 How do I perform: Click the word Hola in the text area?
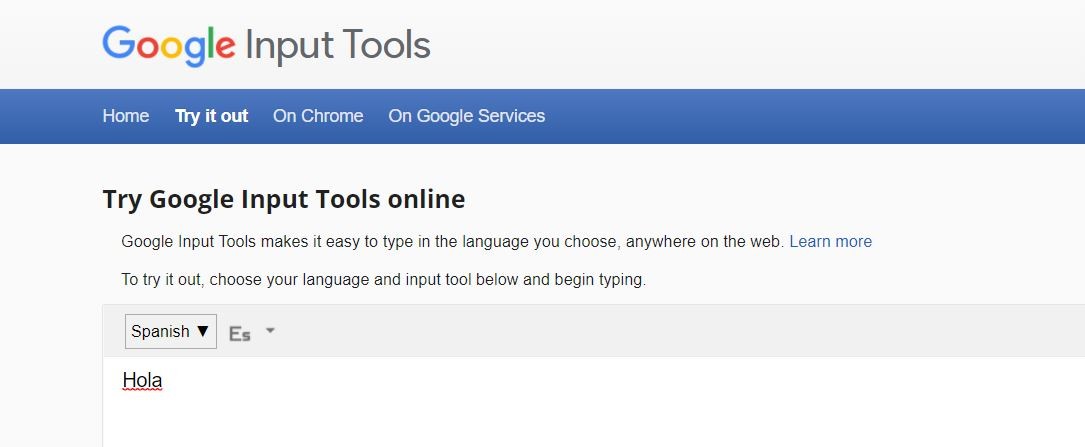click(142, 380)
